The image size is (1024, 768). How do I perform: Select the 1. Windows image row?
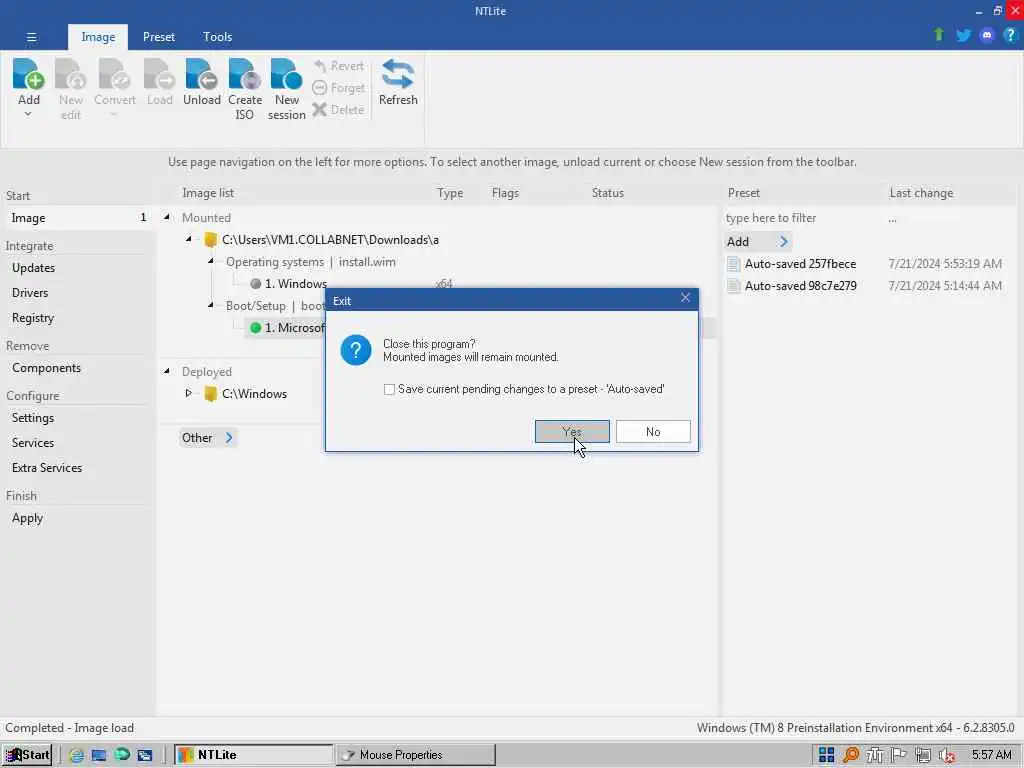tap(295, 283)
